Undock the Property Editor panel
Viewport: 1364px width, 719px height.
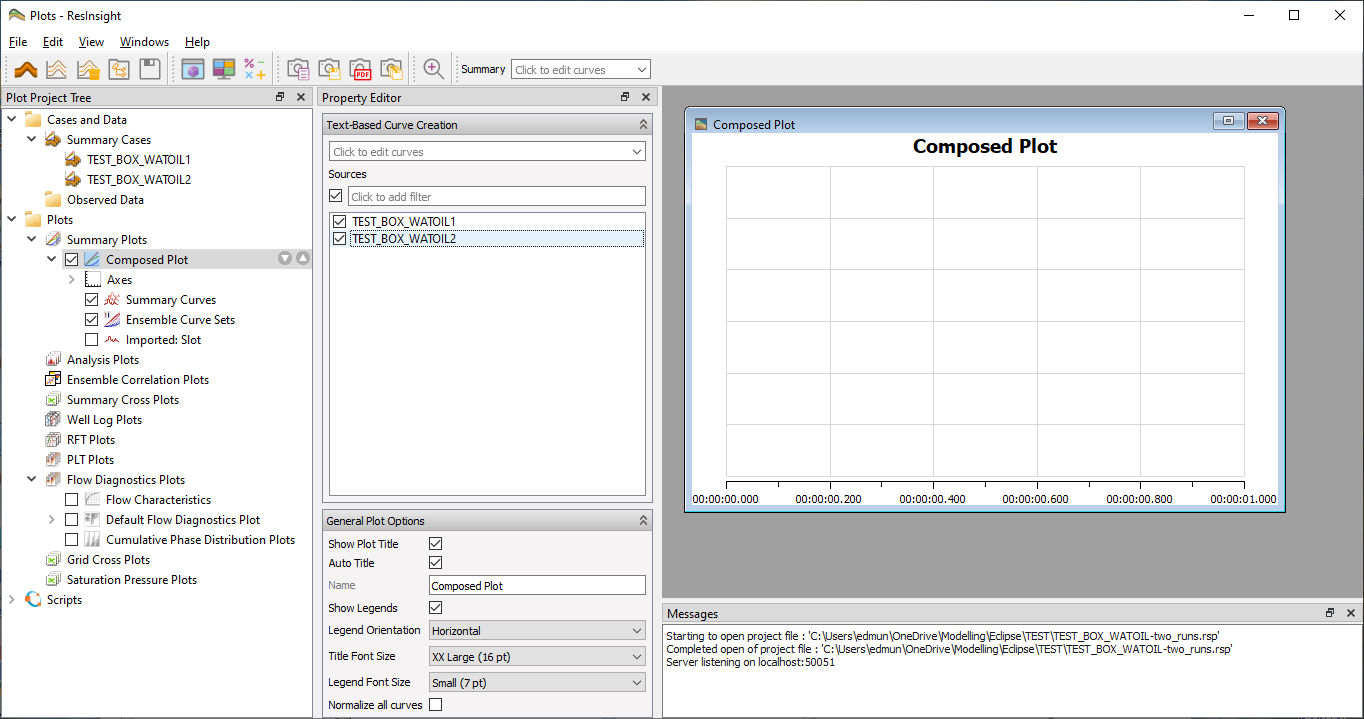(x=625, y=97)
